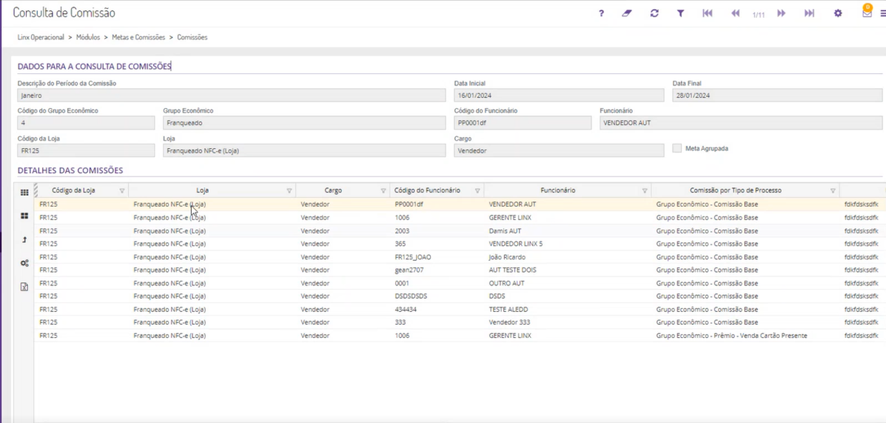Jump to the first record

click(x=708, y=14)
